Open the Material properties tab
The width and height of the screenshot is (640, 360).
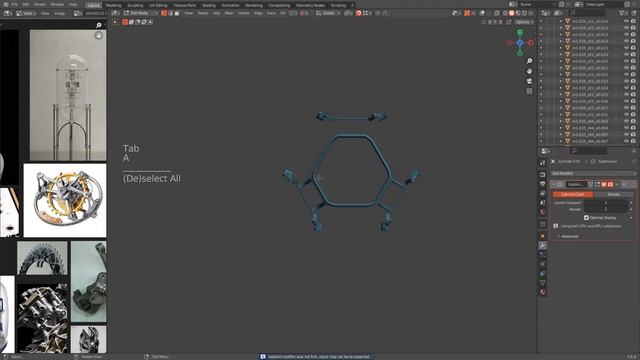542,292
